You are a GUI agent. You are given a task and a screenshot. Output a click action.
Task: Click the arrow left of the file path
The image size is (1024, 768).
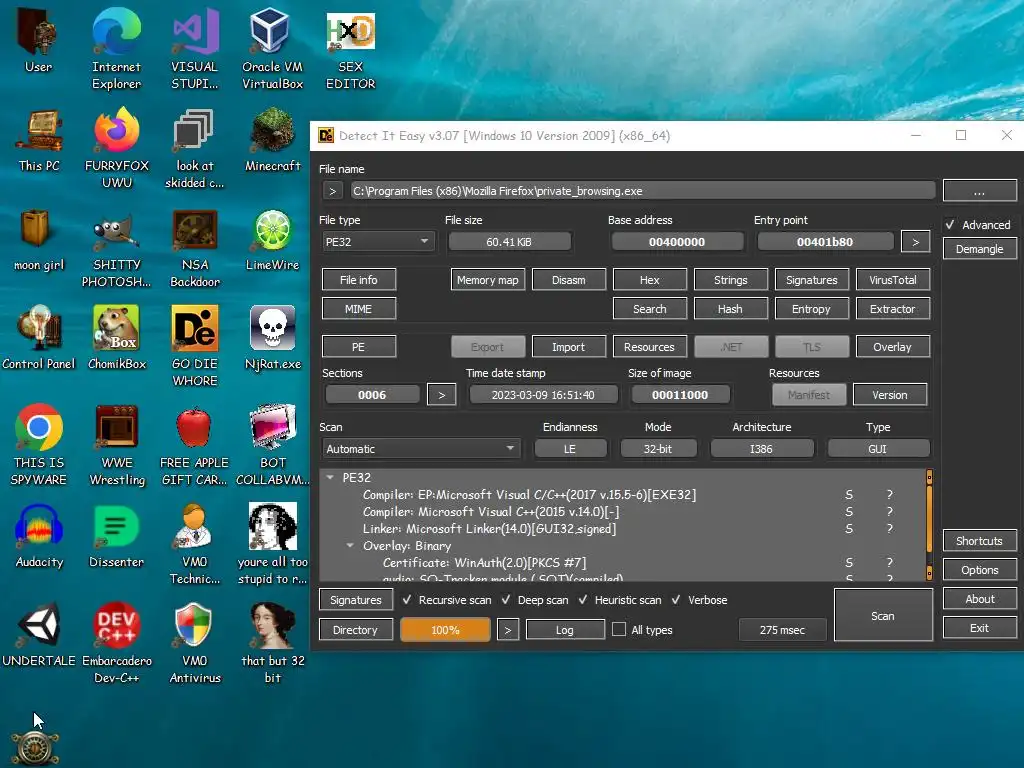coord(332,191)
